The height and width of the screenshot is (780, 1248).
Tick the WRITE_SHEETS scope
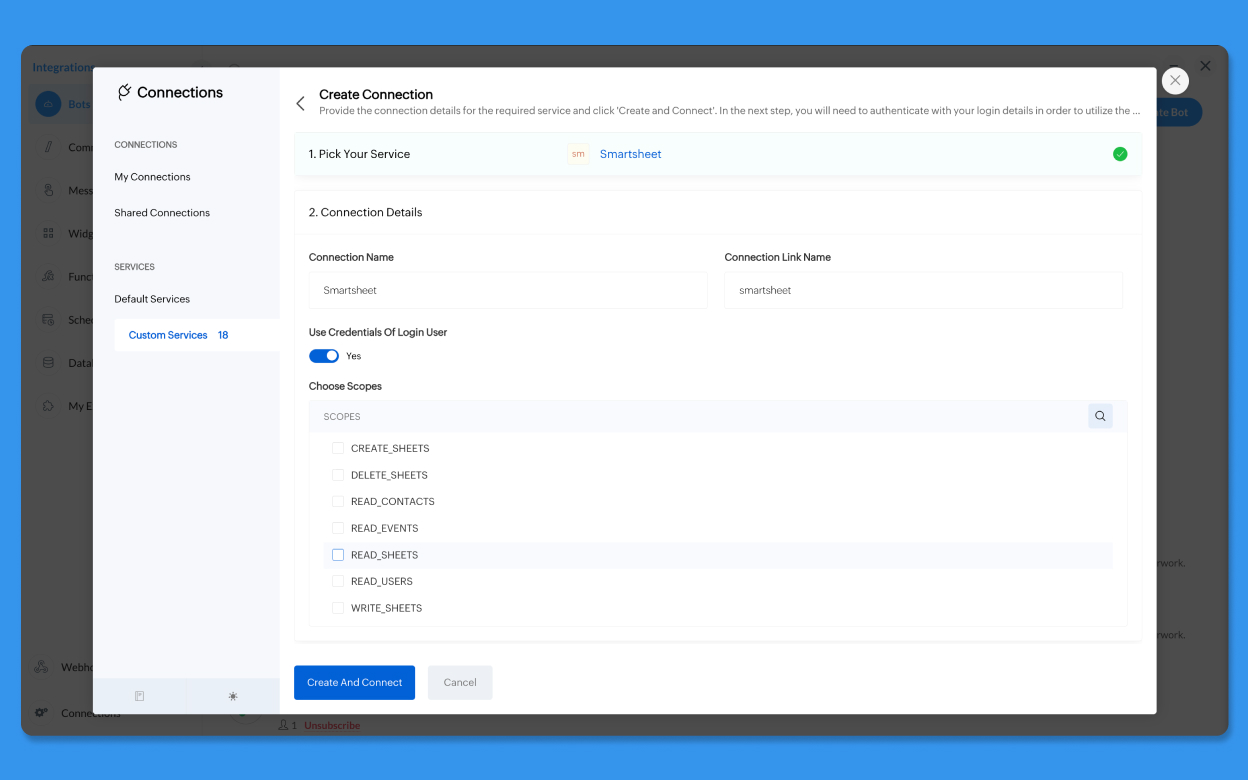coord(338,608)
